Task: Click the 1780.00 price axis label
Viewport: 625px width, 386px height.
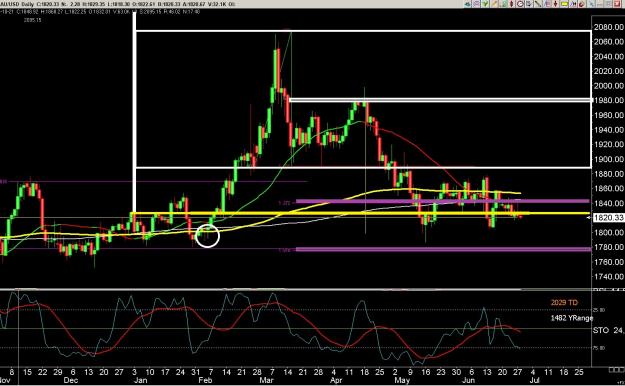Action: click(608, 247)
